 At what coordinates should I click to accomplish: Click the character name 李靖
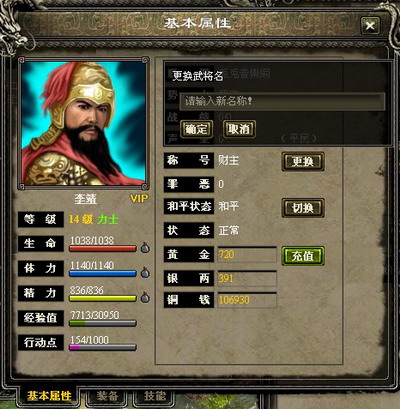85,199
